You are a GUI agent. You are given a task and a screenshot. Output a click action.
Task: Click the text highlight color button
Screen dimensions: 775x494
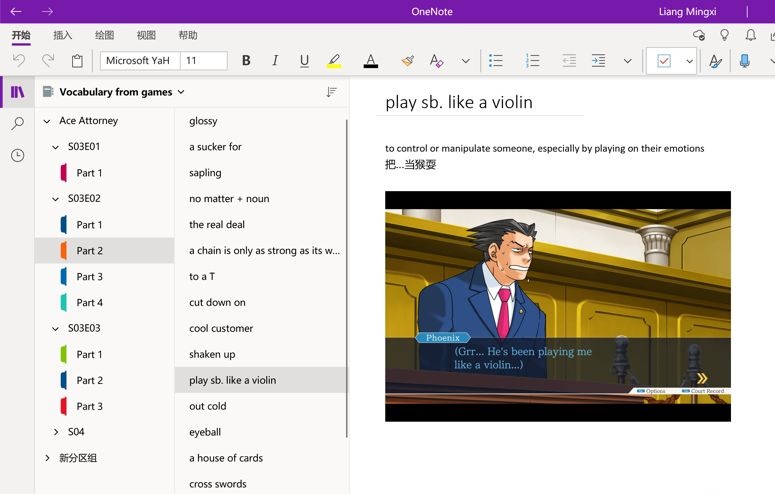334,61
